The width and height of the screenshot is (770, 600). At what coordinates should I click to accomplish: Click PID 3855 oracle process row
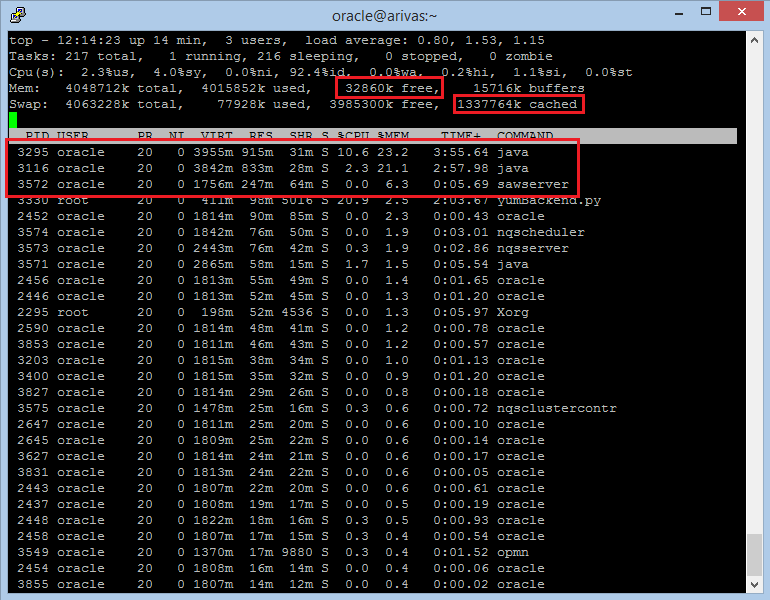click(281, 584)
